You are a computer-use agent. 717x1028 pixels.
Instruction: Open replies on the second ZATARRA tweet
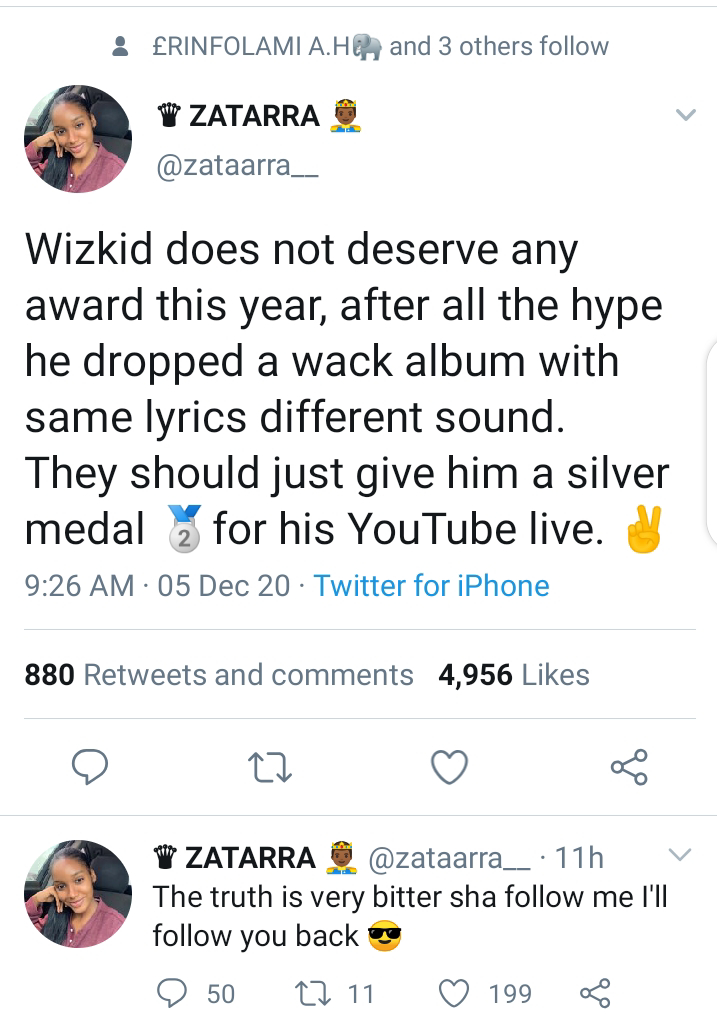click(x=196, y=994)
